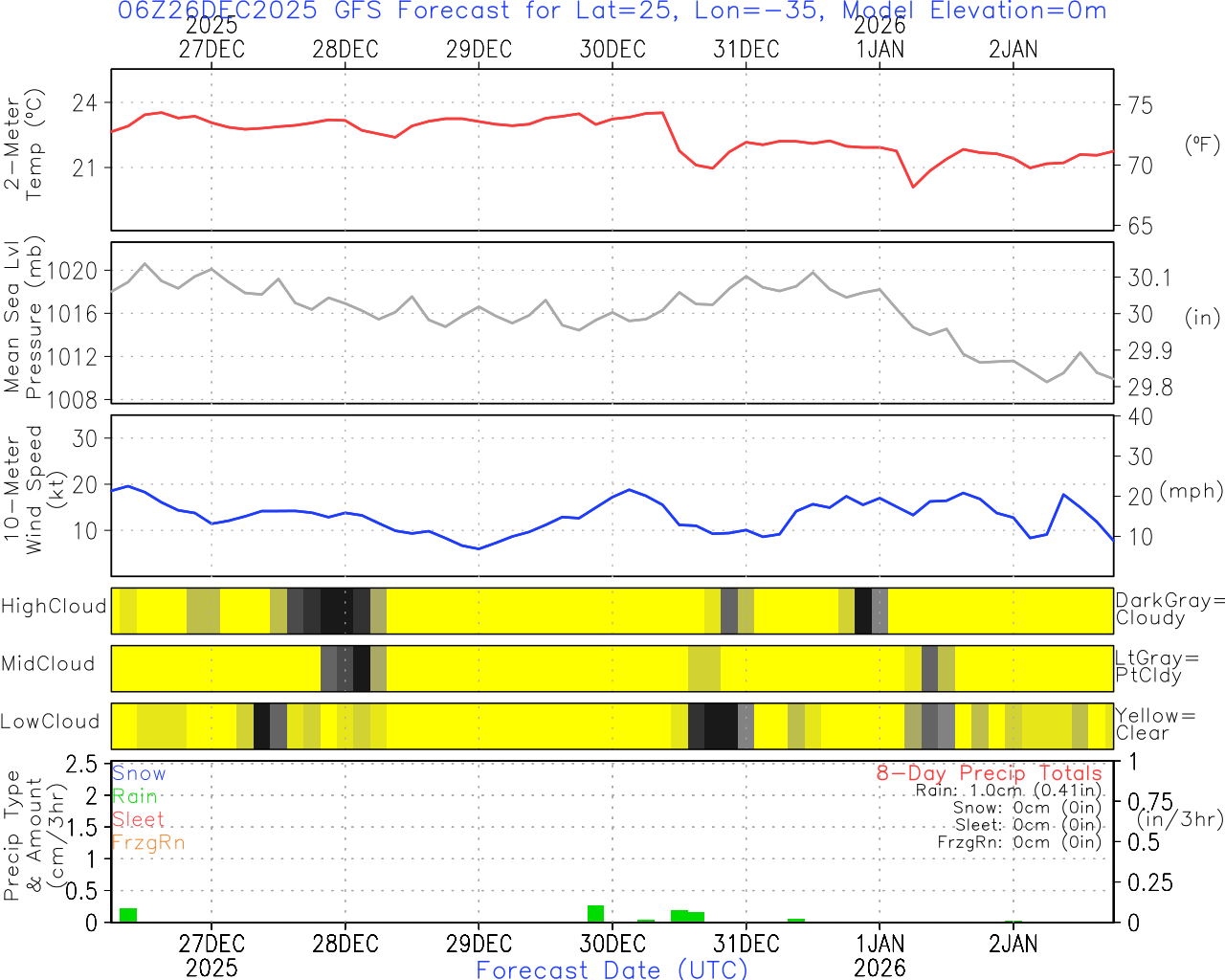Select the green Rain legend label

coord(135,796)
